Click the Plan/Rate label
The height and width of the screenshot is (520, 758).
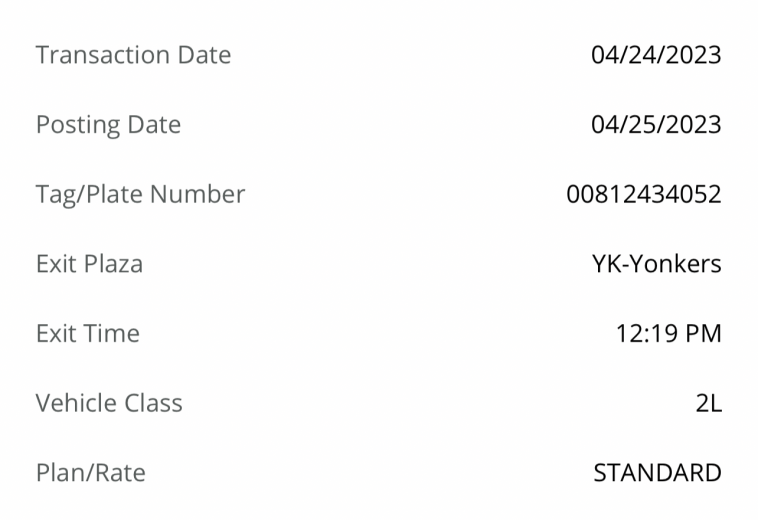90,473
